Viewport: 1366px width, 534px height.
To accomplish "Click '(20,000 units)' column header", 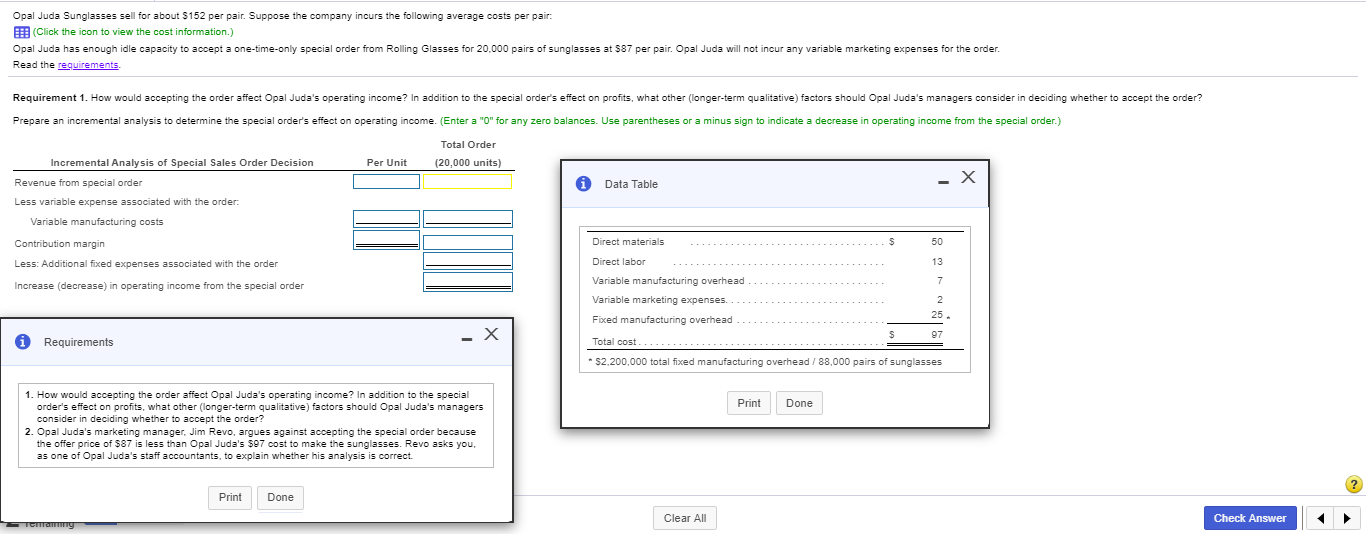I will [x=468, y=162].
